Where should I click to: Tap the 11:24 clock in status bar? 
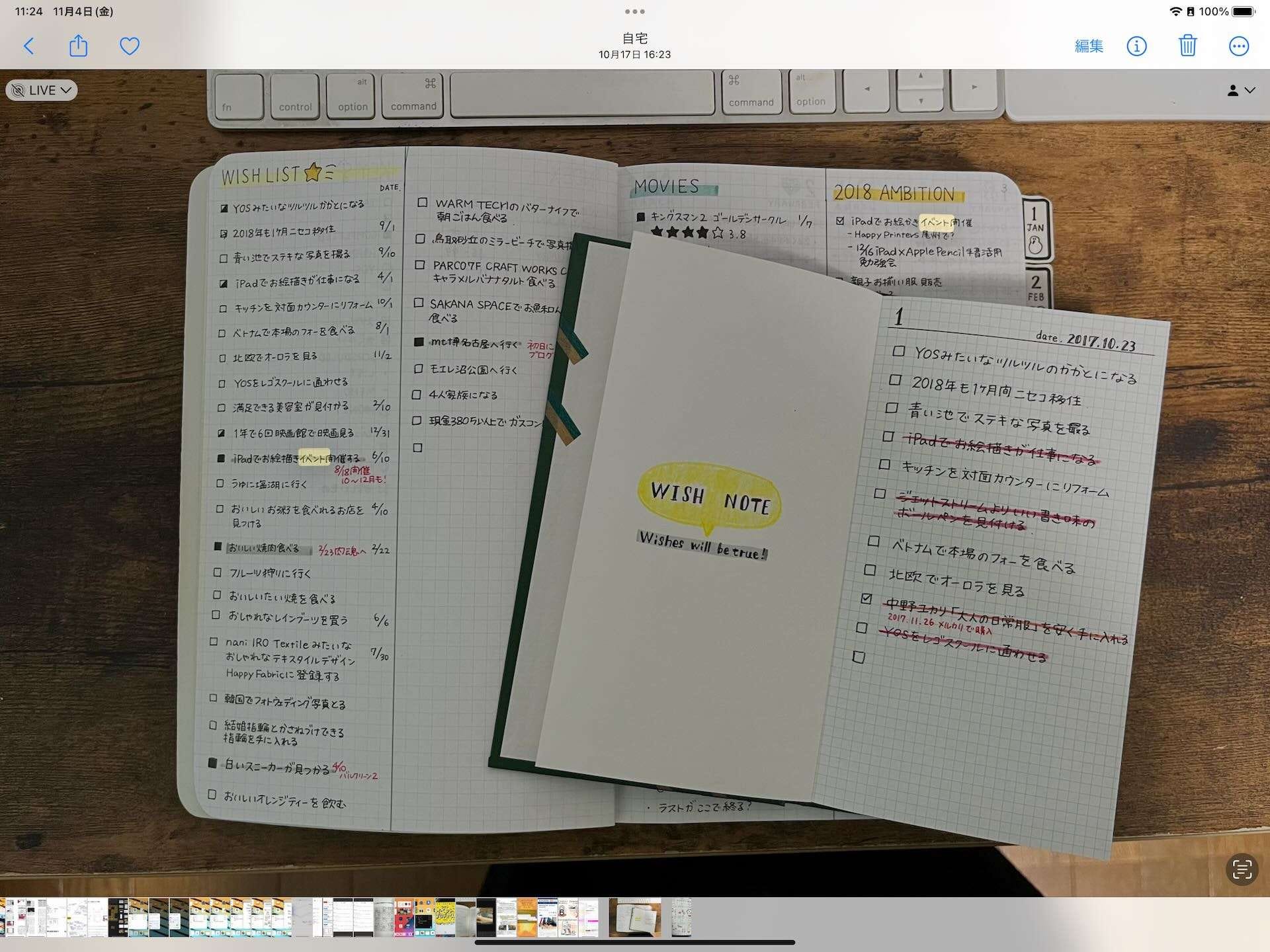click(28, 11)
